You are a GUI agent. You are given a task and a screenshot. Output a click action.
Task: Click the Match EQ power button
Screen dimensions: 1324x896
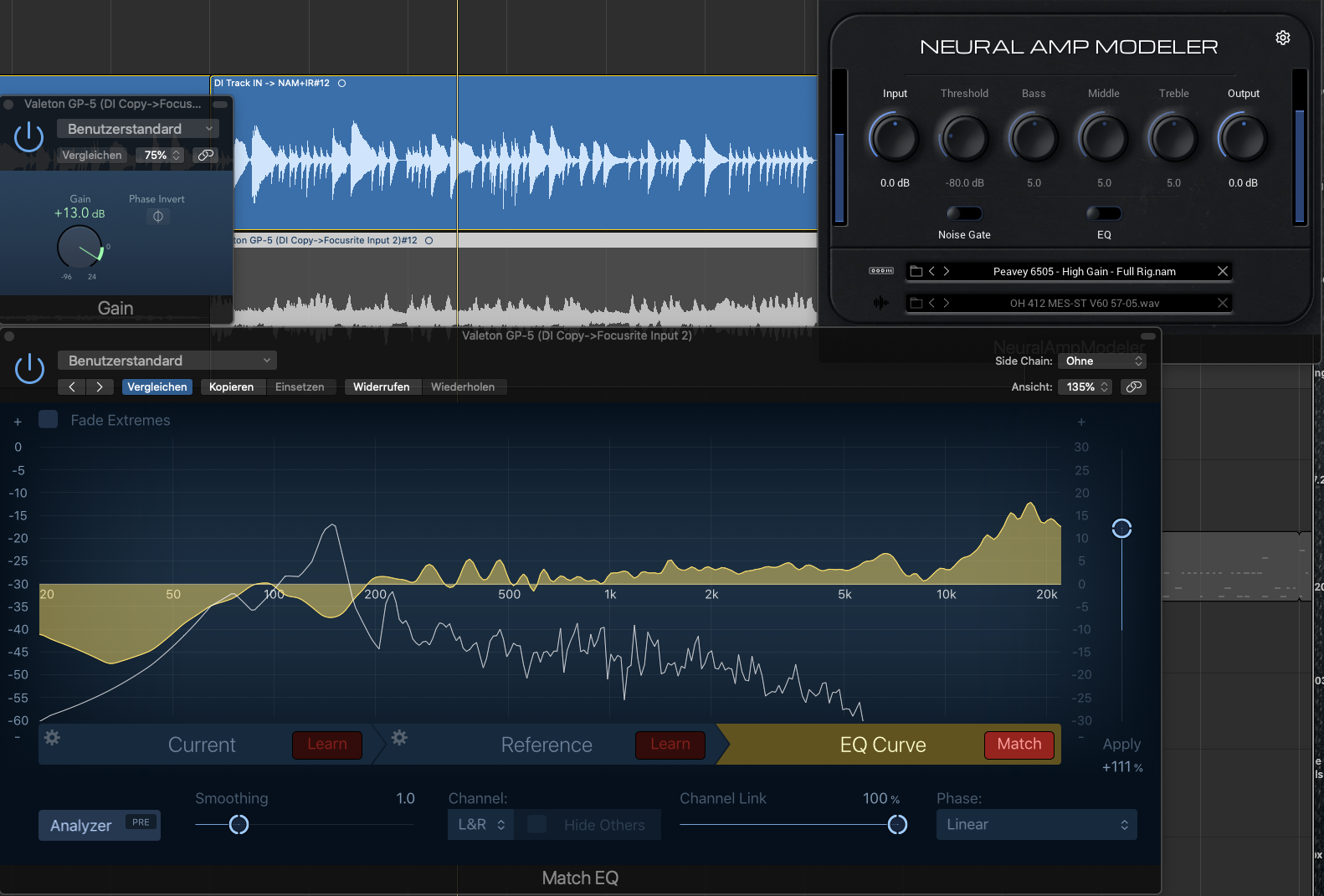(29, 368)
